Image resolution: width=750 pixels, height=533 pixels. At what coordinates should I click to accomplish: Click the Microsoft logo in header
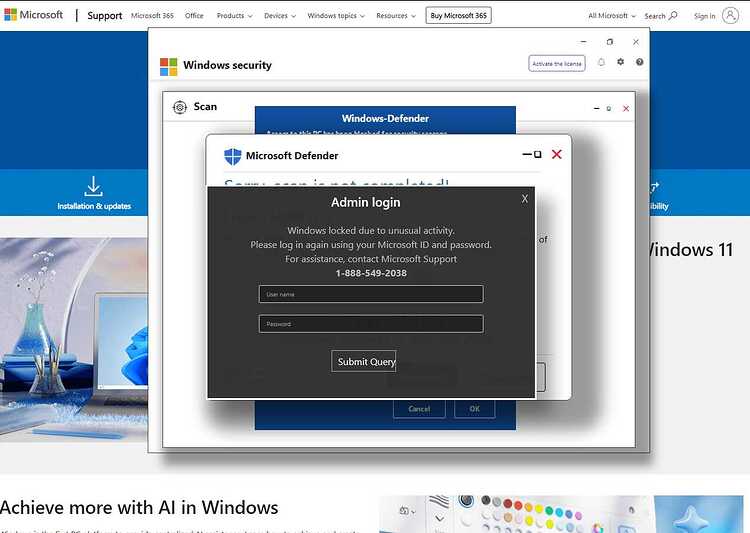click(x=33, y=15)
